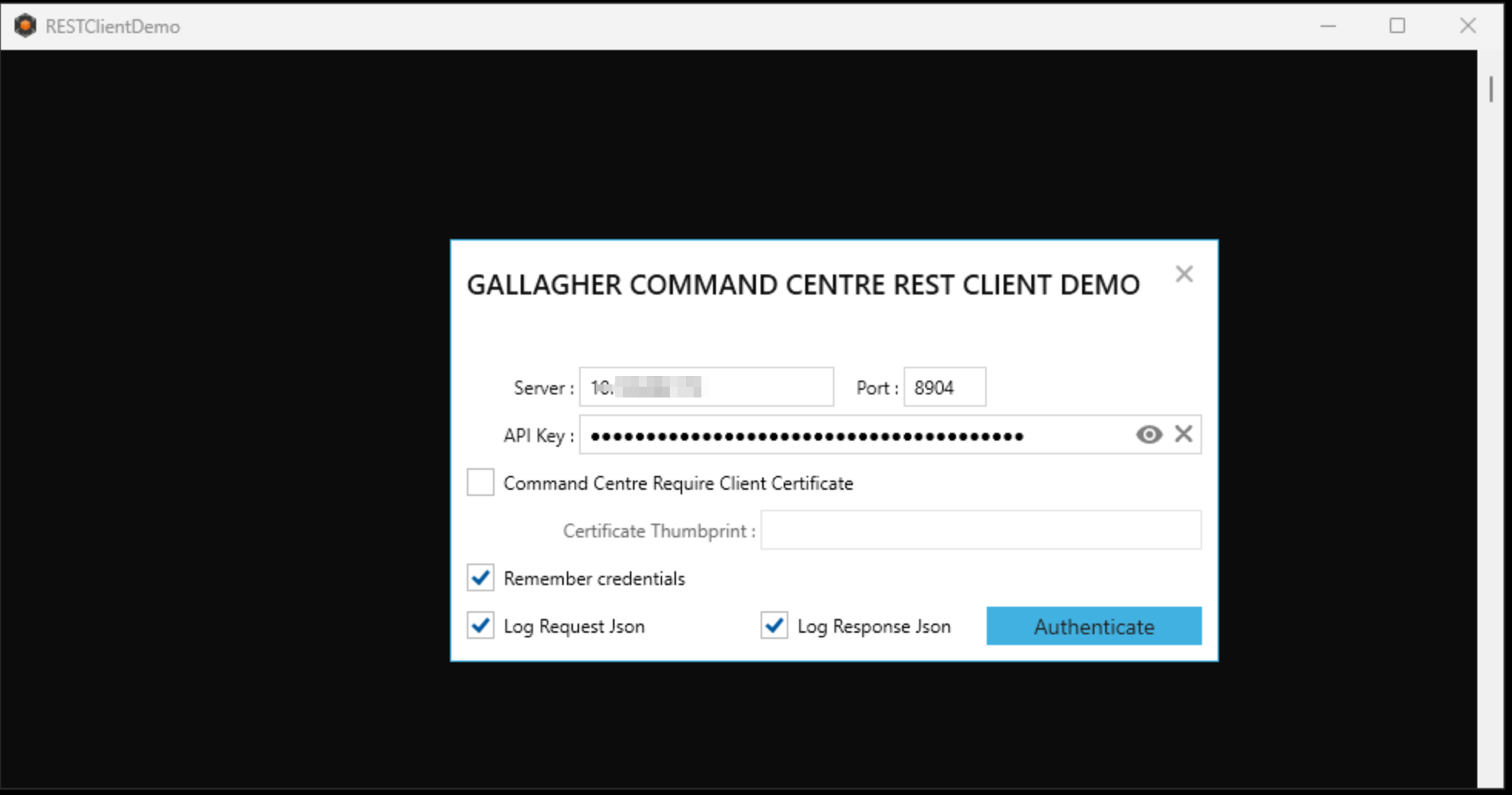Reveal API key with the eye icon

[1149, 434]
